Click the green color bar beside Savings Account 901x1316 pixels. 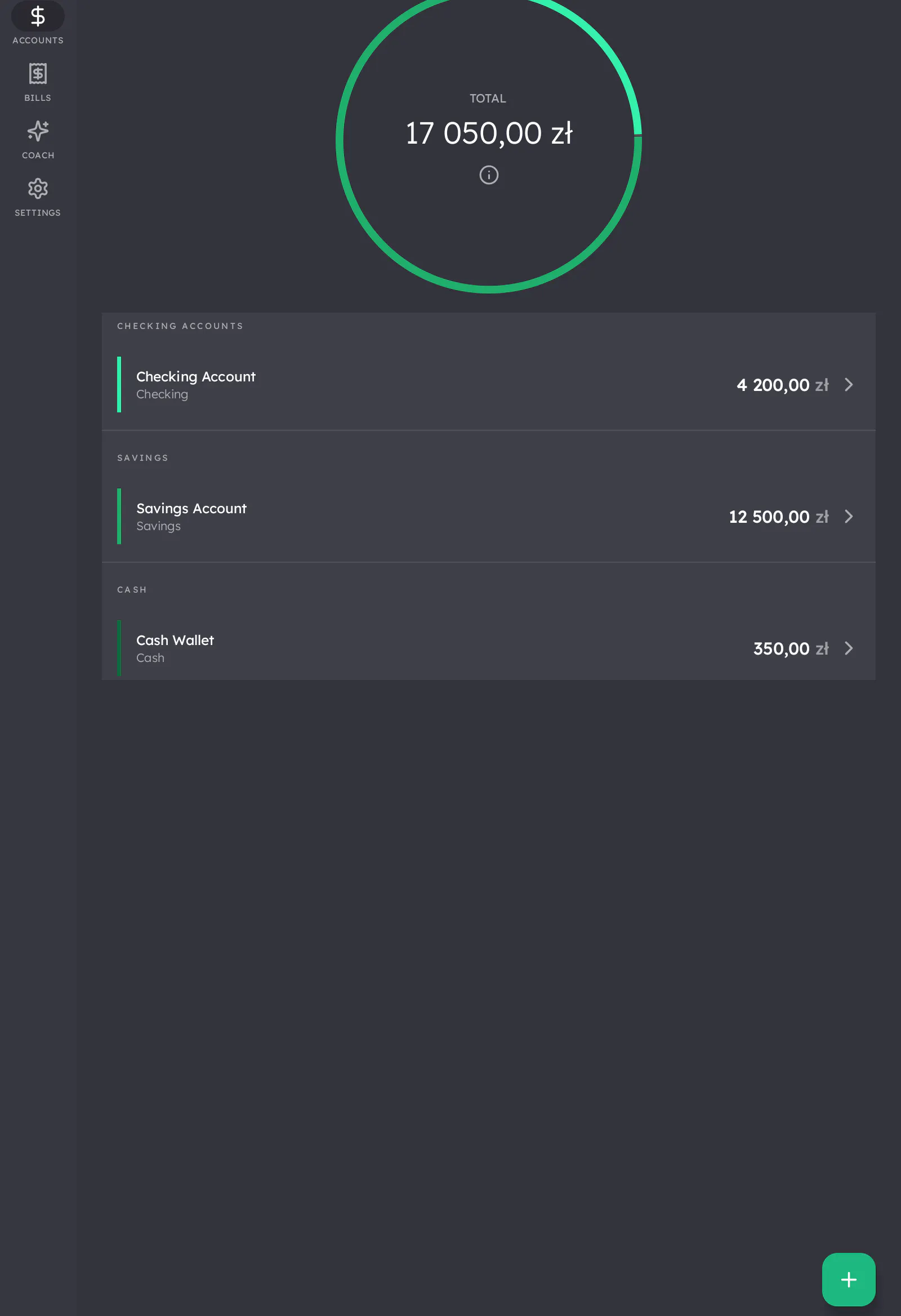coord(119,517)
